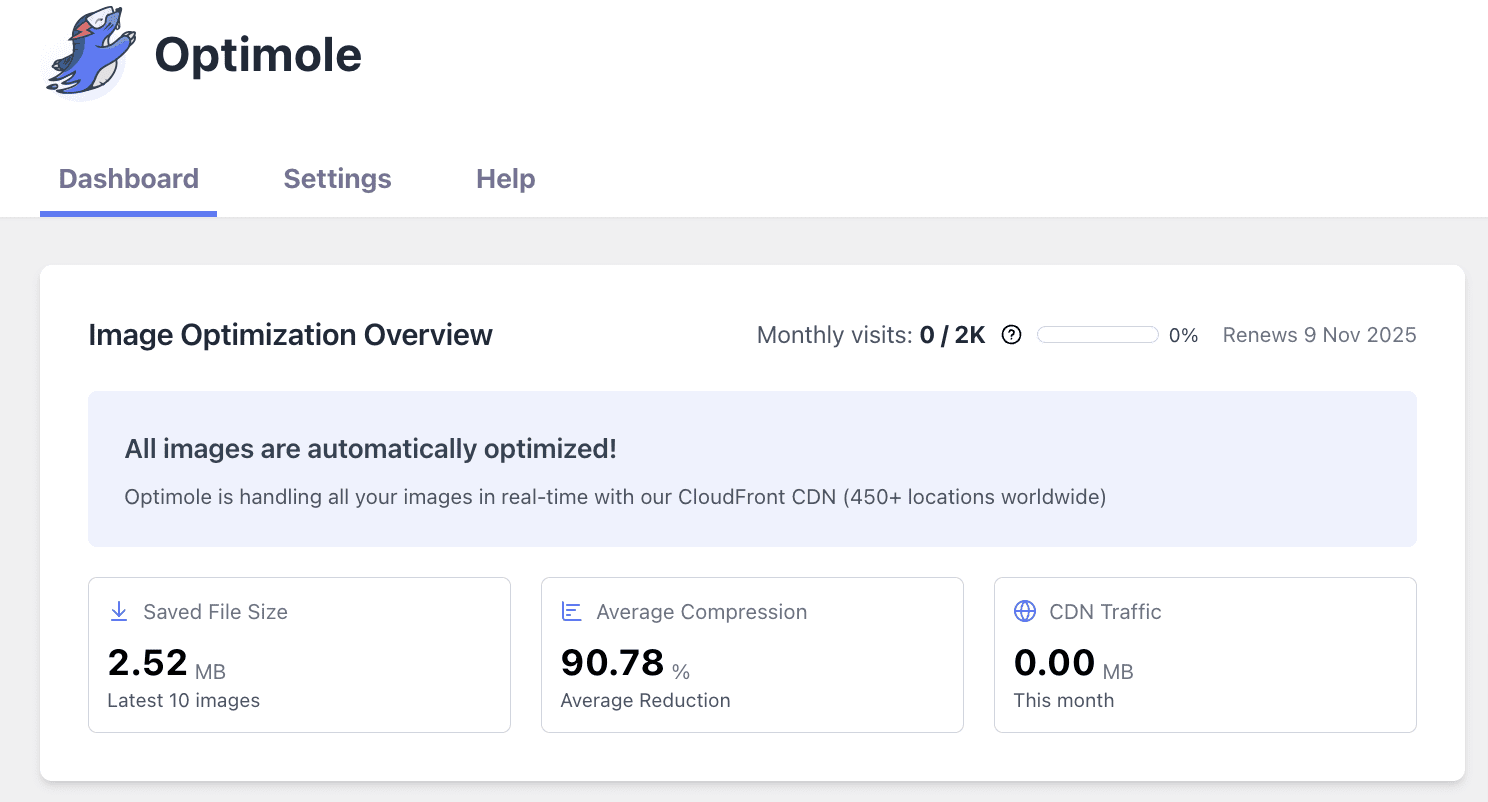
Task: Open the Settings tab
Action: (337, 179)
